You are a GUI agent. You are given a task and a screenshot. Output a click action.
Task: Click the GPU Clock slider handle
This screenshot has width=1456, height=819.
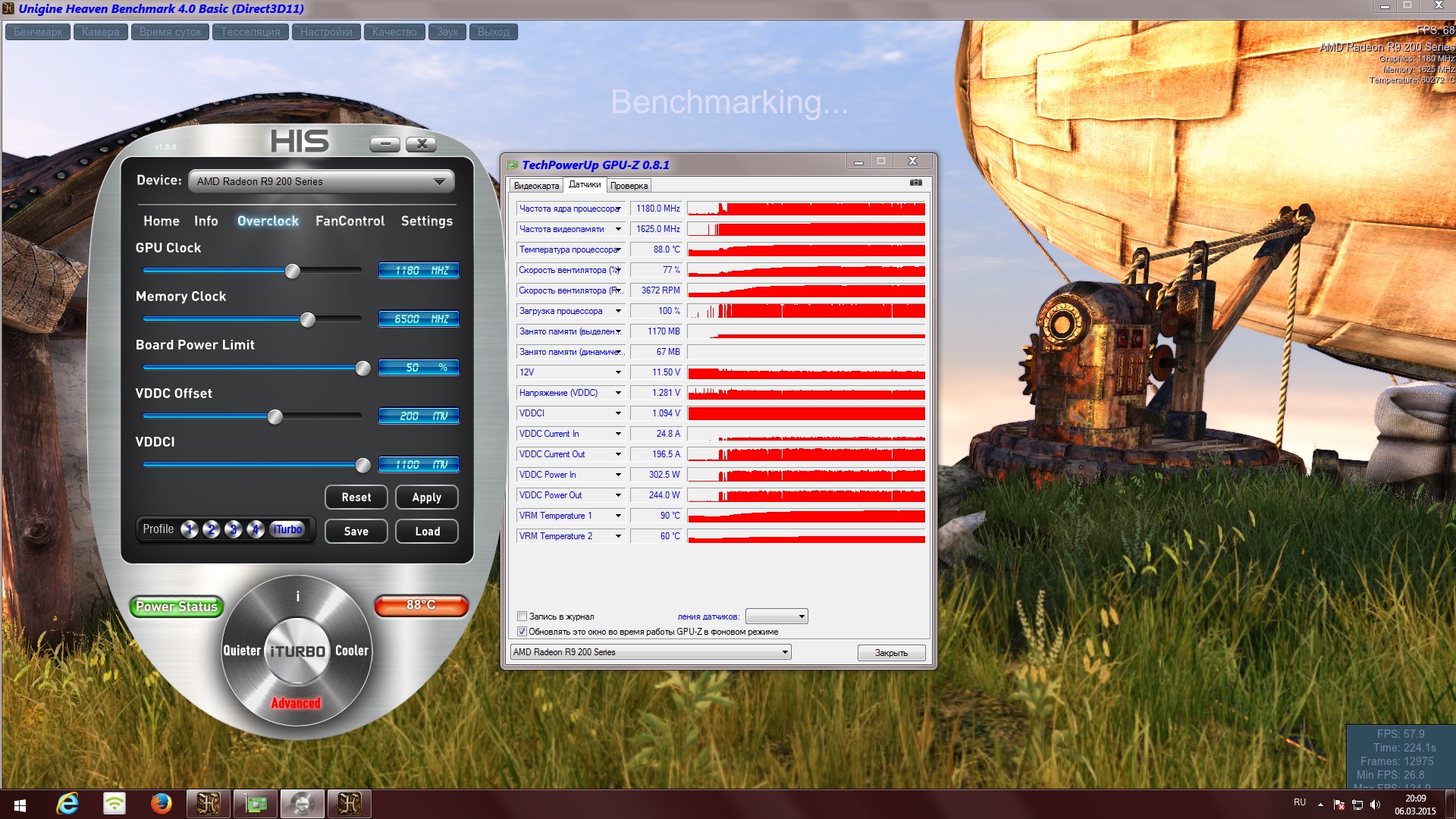(x=293, y=271)
